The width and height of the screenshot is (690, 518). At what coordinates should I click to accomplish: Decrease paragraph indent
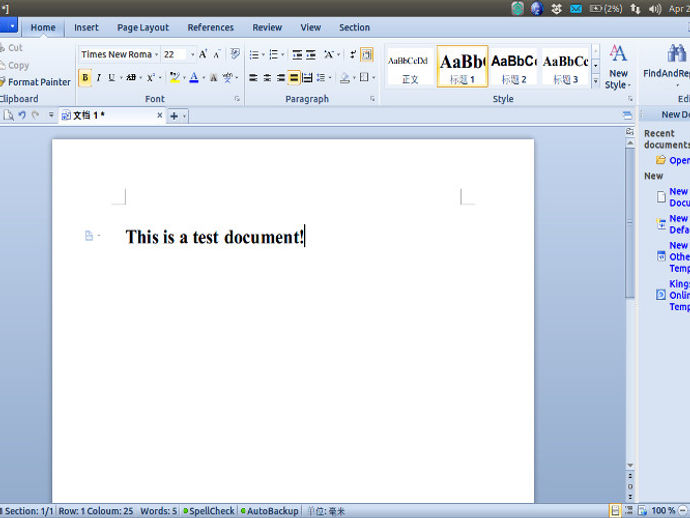point(297,55)
